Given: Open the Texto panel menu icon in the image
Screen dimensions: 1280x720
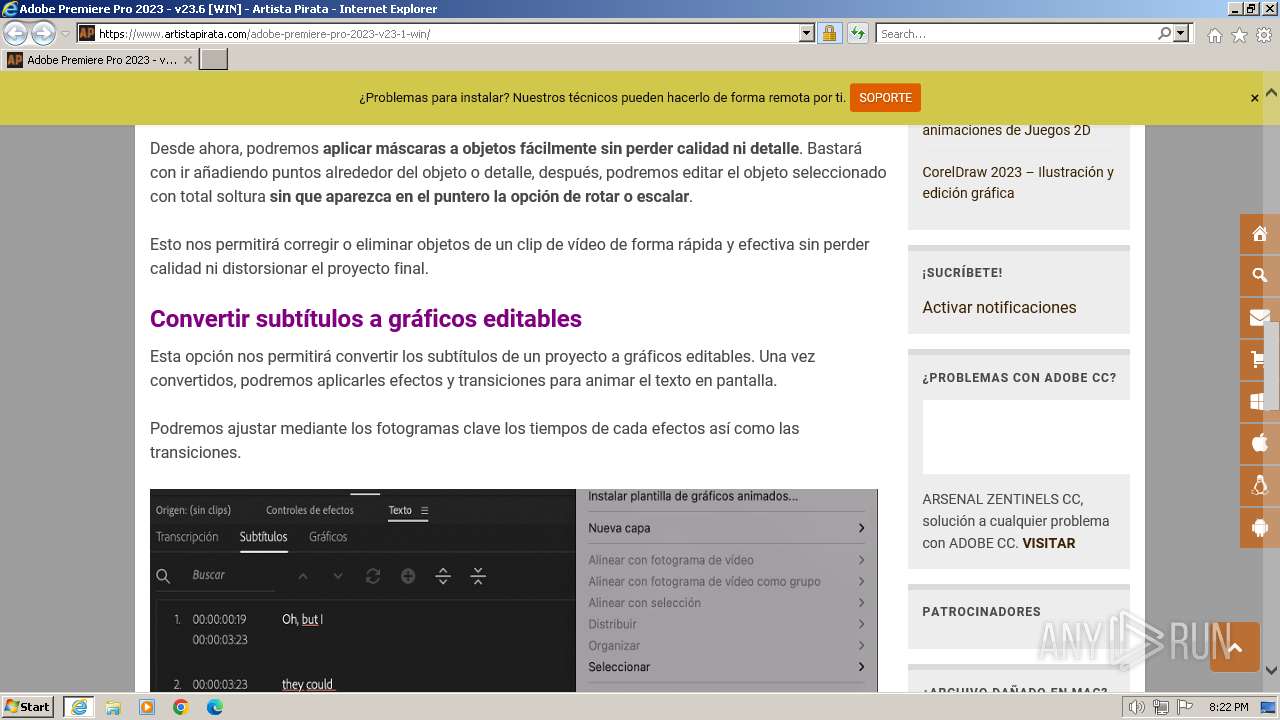Looking at the screenshot, I should [424, 510].
